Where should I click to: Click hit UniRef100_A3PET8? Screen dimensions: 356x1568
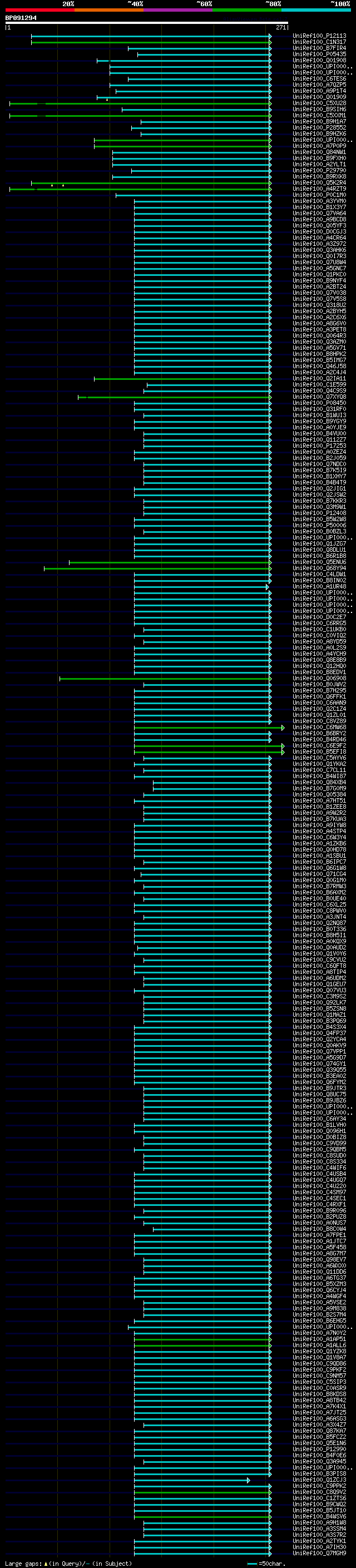319,329
